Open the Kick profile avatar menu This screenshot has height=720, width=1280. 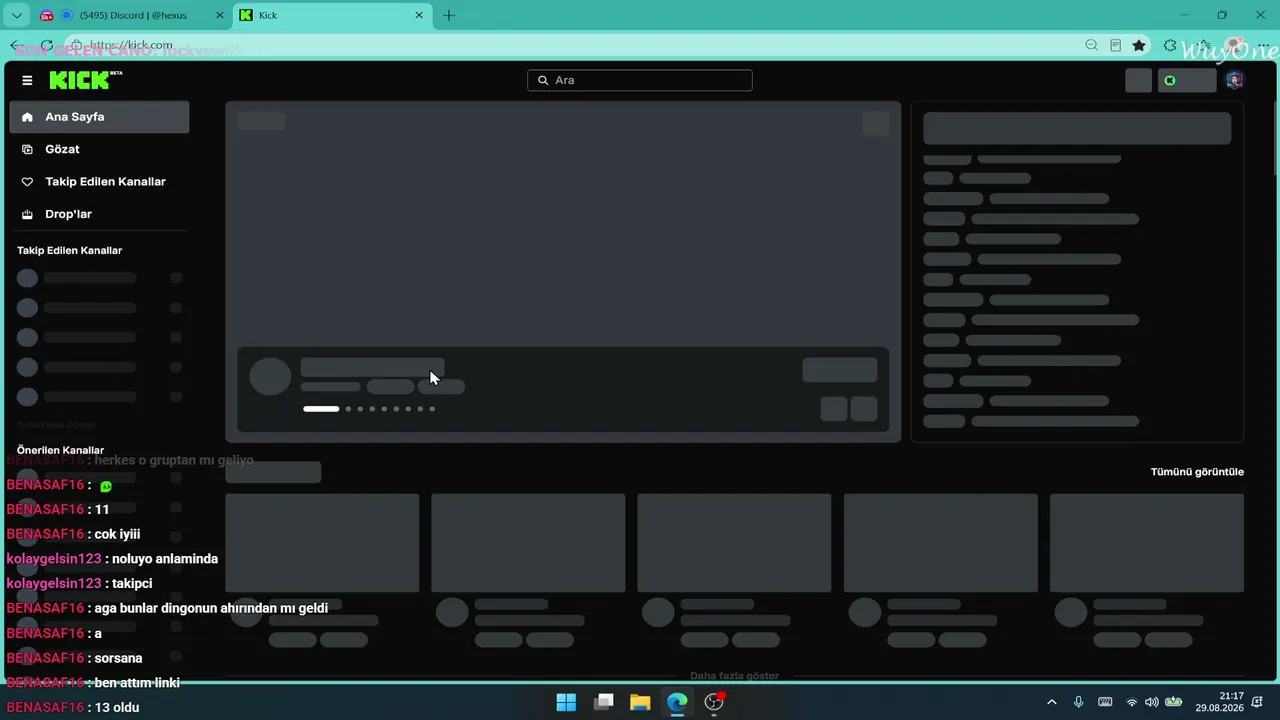coord(1234,80)
